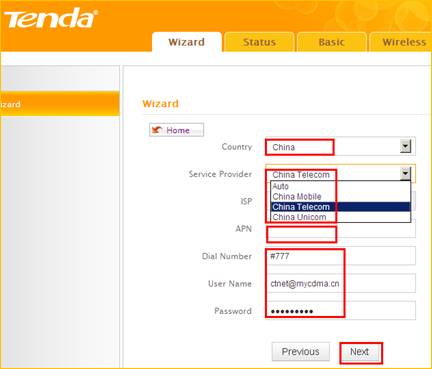
Task: Click the Dial Number field
Action: (340, 256)
